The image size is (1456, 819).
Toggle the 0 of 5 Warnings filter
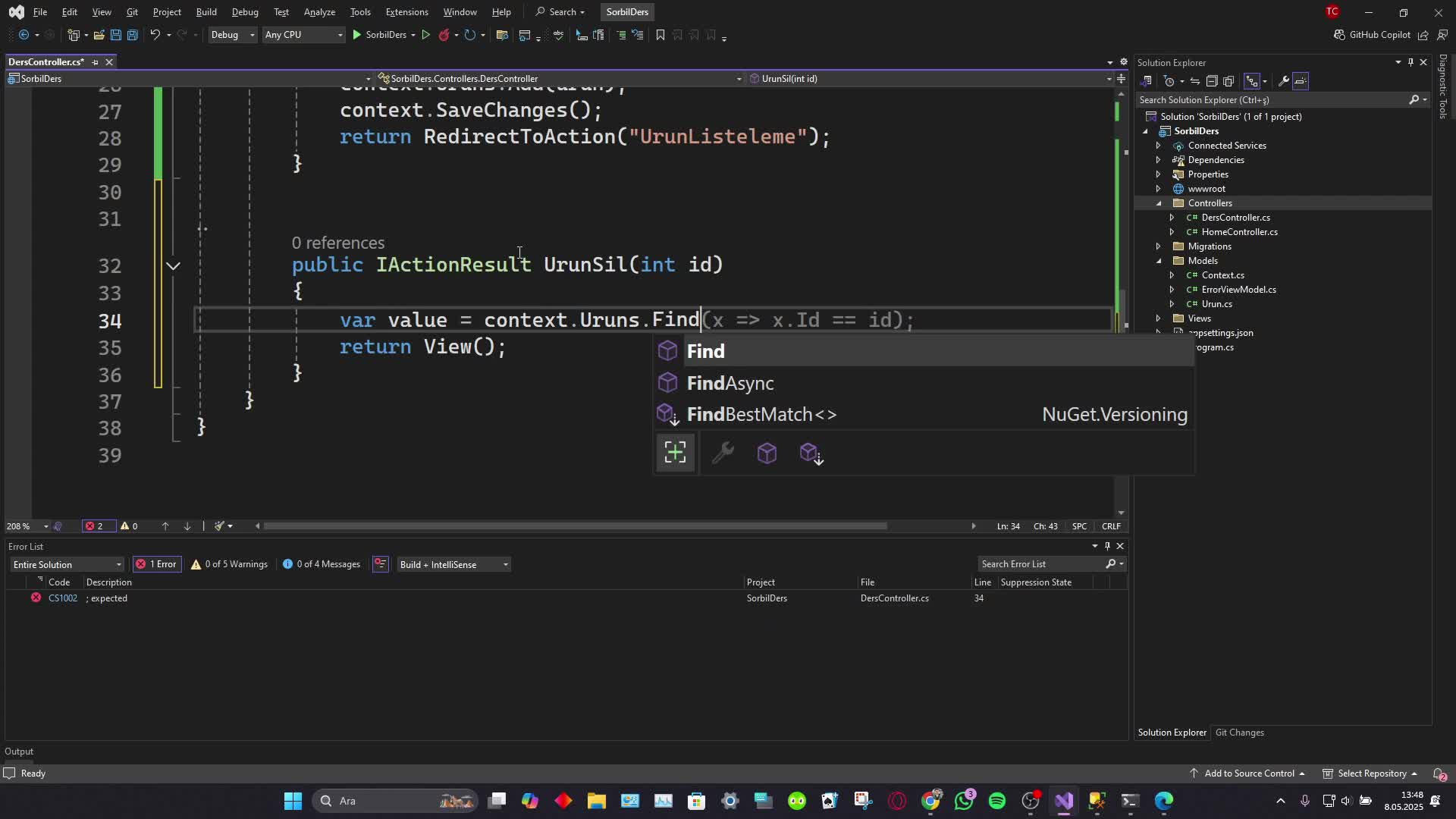229,564
